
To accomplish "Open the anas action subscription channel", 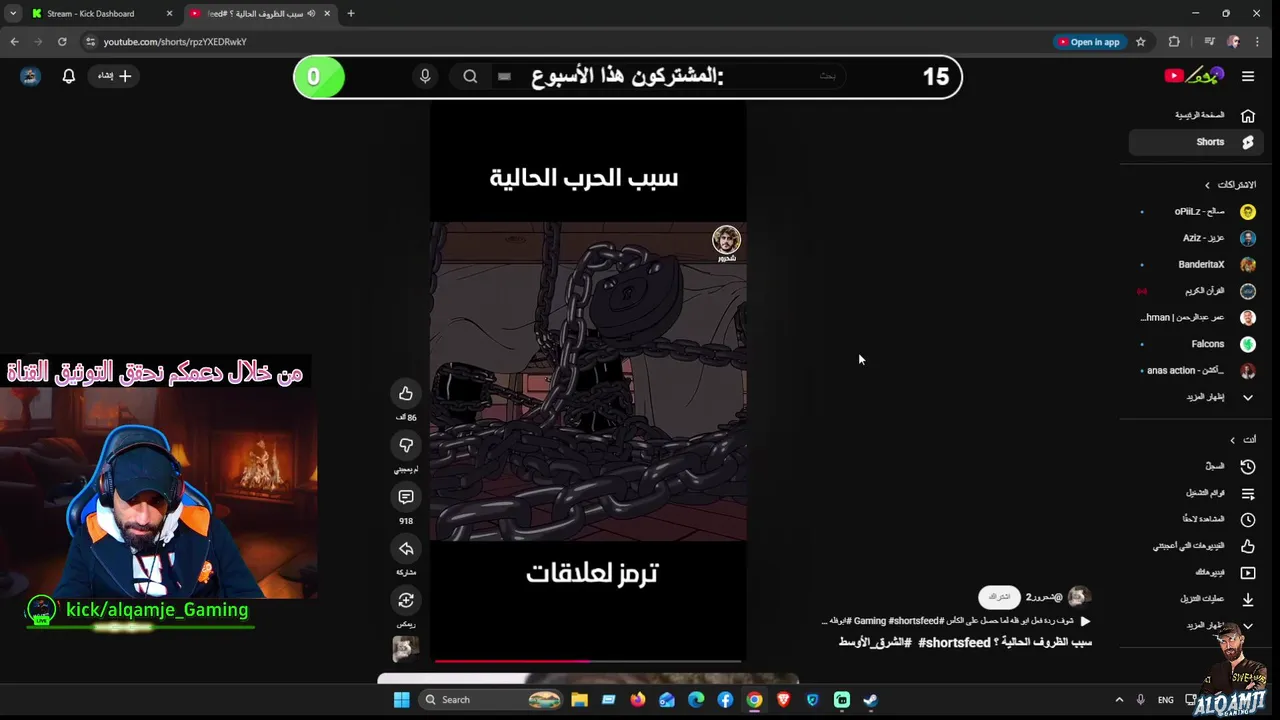I will 1198,370.
